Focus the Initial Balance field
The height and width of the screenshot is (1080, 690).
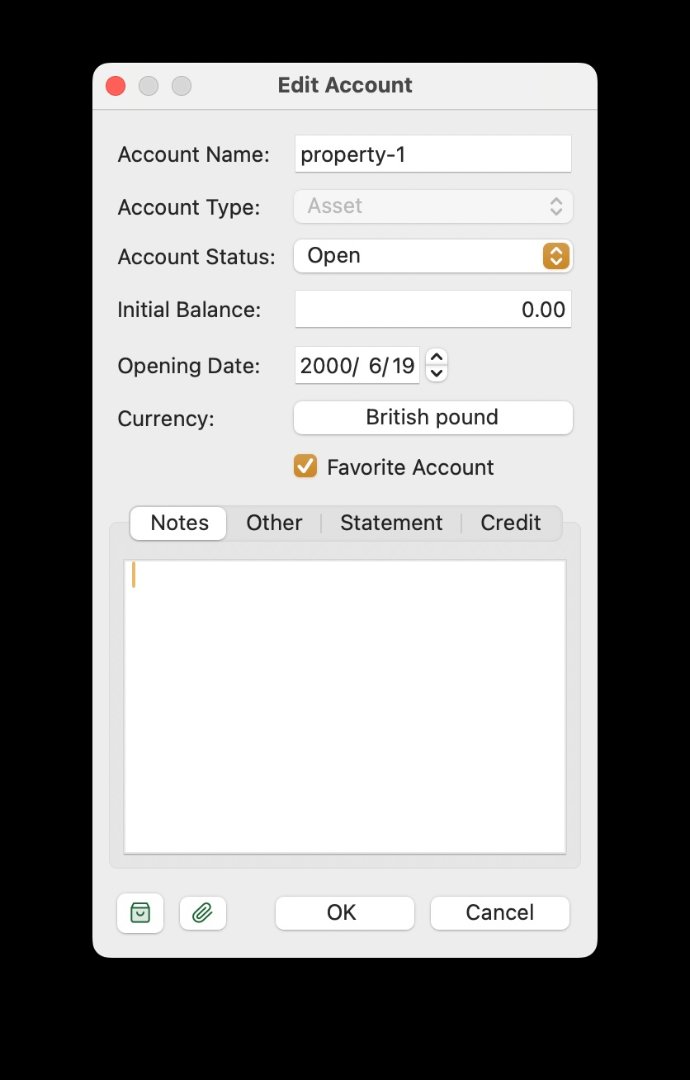pyautogui.click(x=432, y=310)
